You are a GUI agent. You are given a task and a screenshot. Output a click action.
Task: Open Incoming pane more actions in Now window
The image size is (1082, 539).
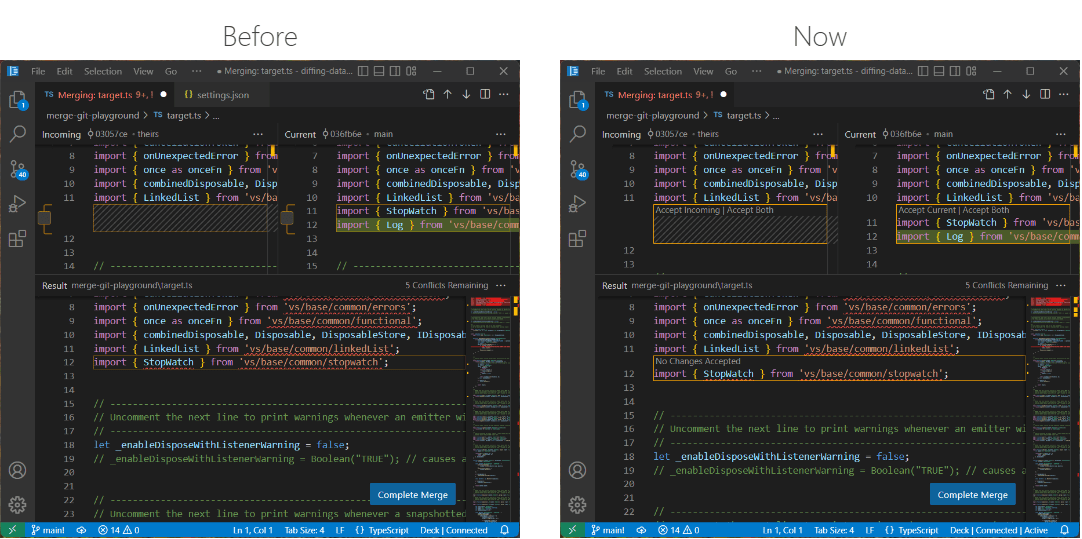(x=818, y=134)
